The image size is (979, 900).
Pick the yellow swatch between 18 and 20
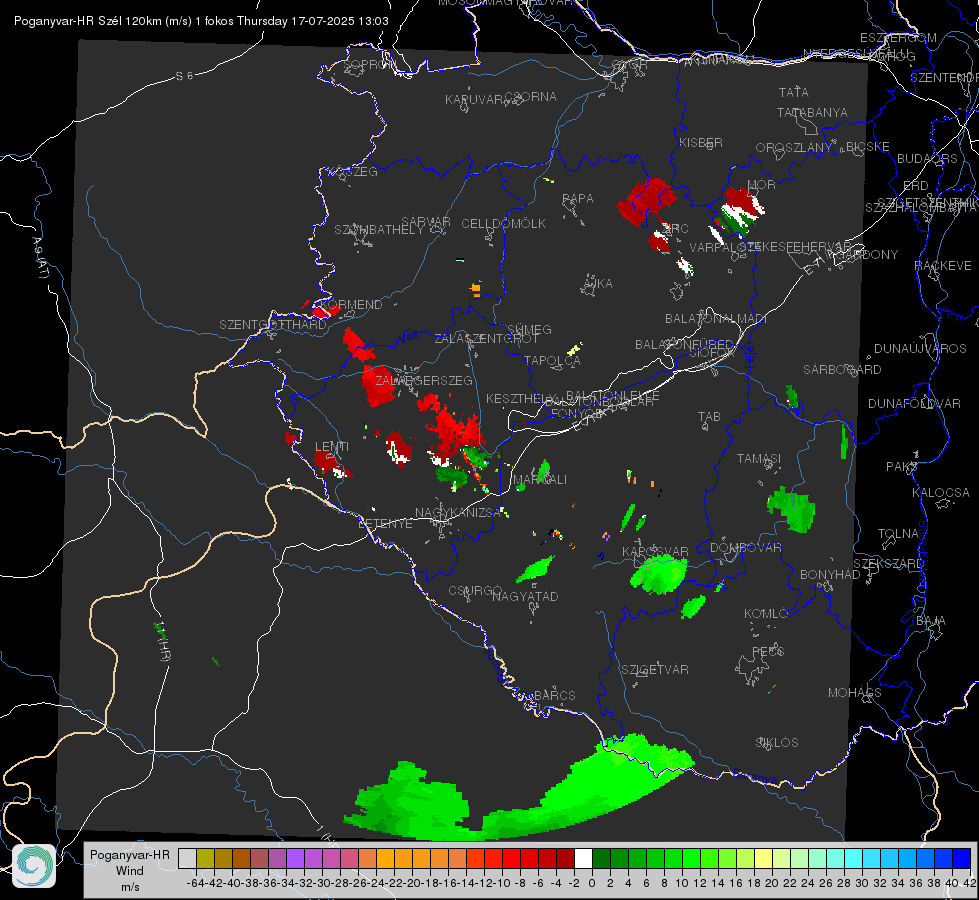pyautogui.click(x=763, y=858)
